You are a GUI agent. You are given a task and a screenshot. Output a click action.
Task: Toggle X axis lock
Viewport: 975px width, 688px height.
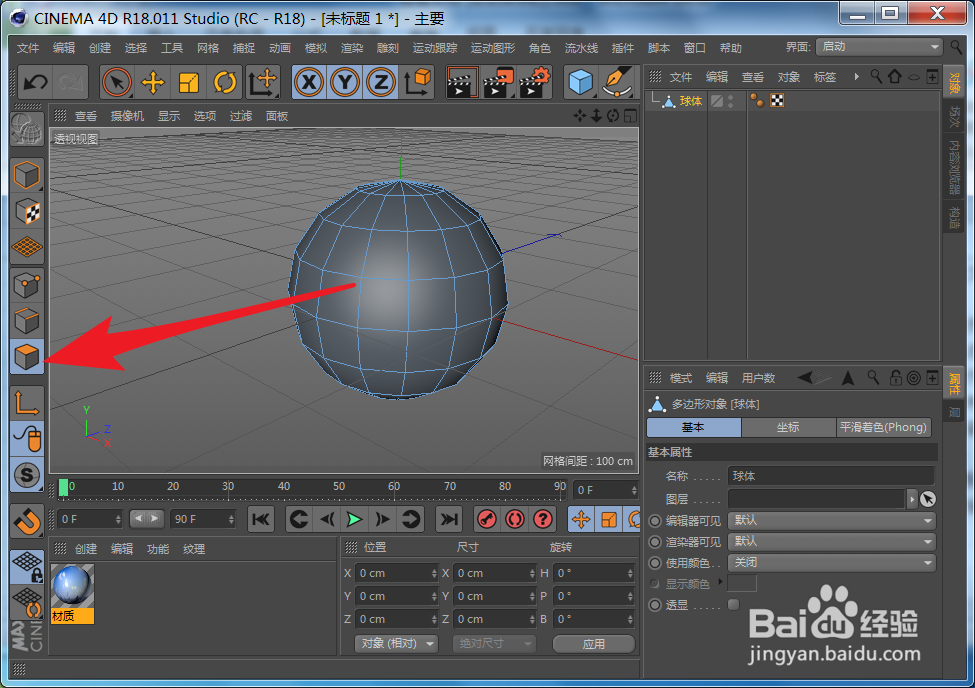tap(309, 82)
